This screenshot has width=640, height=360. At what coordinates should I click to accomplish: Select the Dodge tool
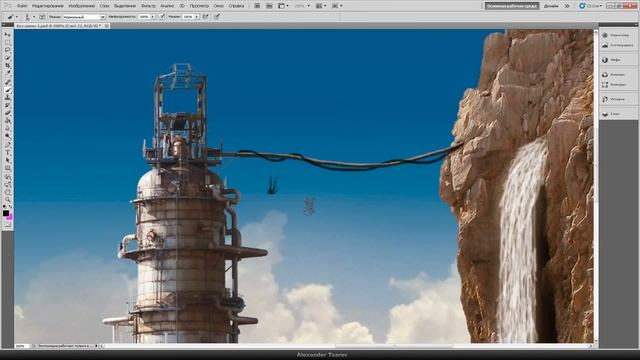[8, 136]
